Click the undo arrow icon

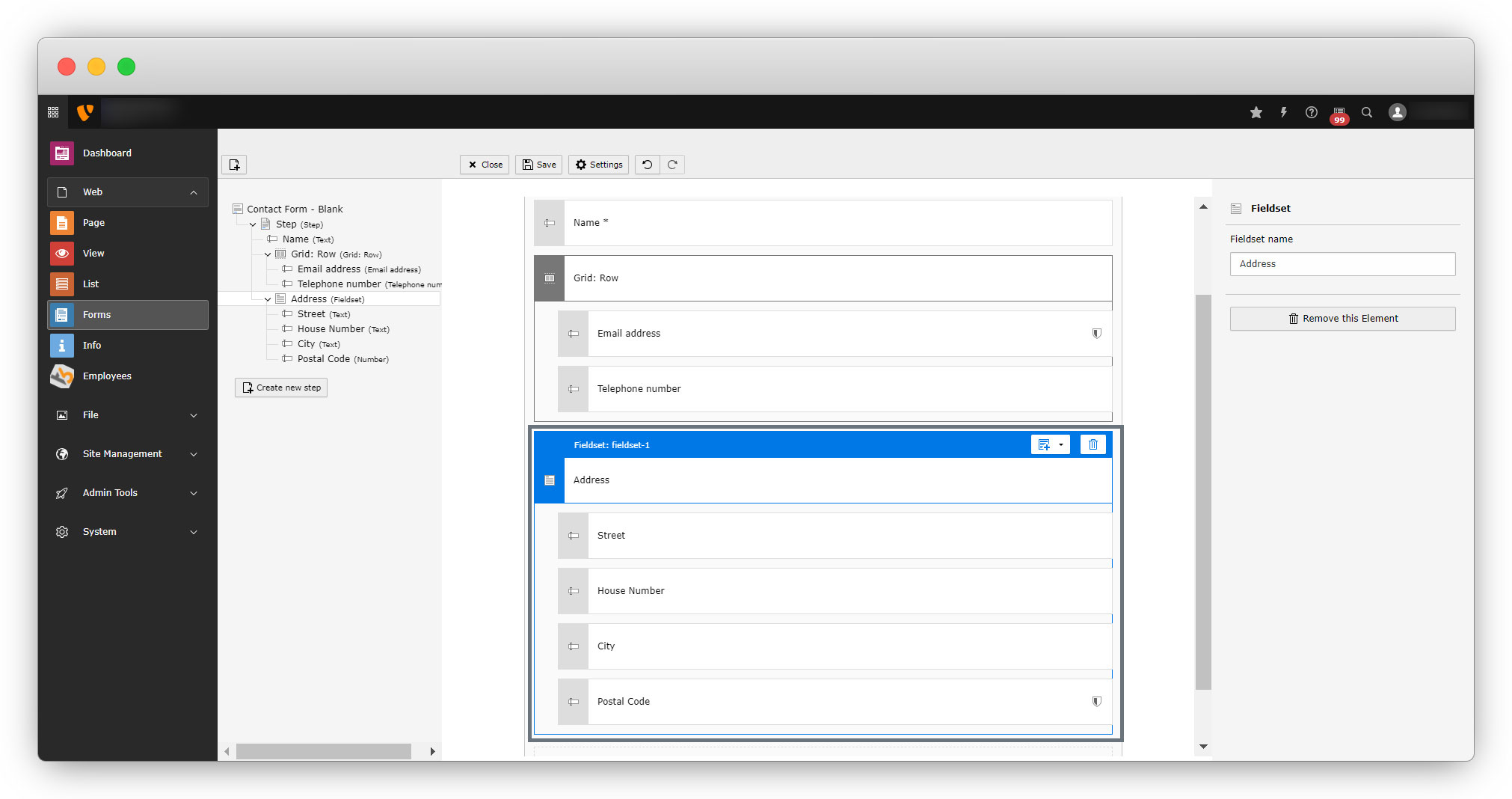click(648, 165)
